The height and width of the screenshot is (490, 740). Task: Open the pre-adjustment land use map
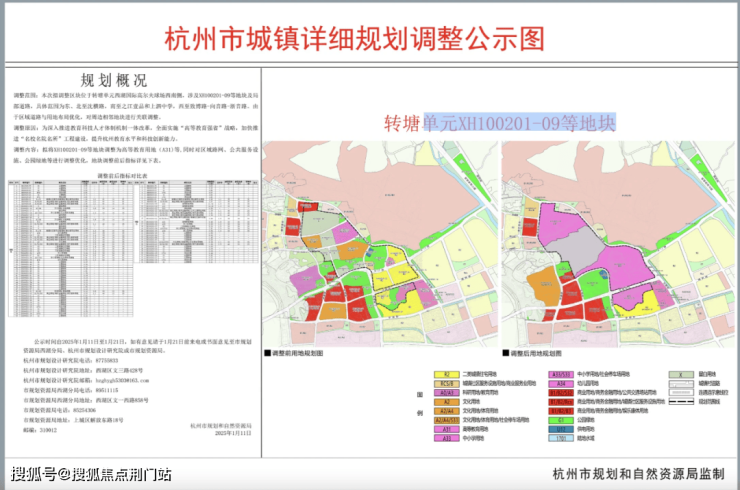380,244
